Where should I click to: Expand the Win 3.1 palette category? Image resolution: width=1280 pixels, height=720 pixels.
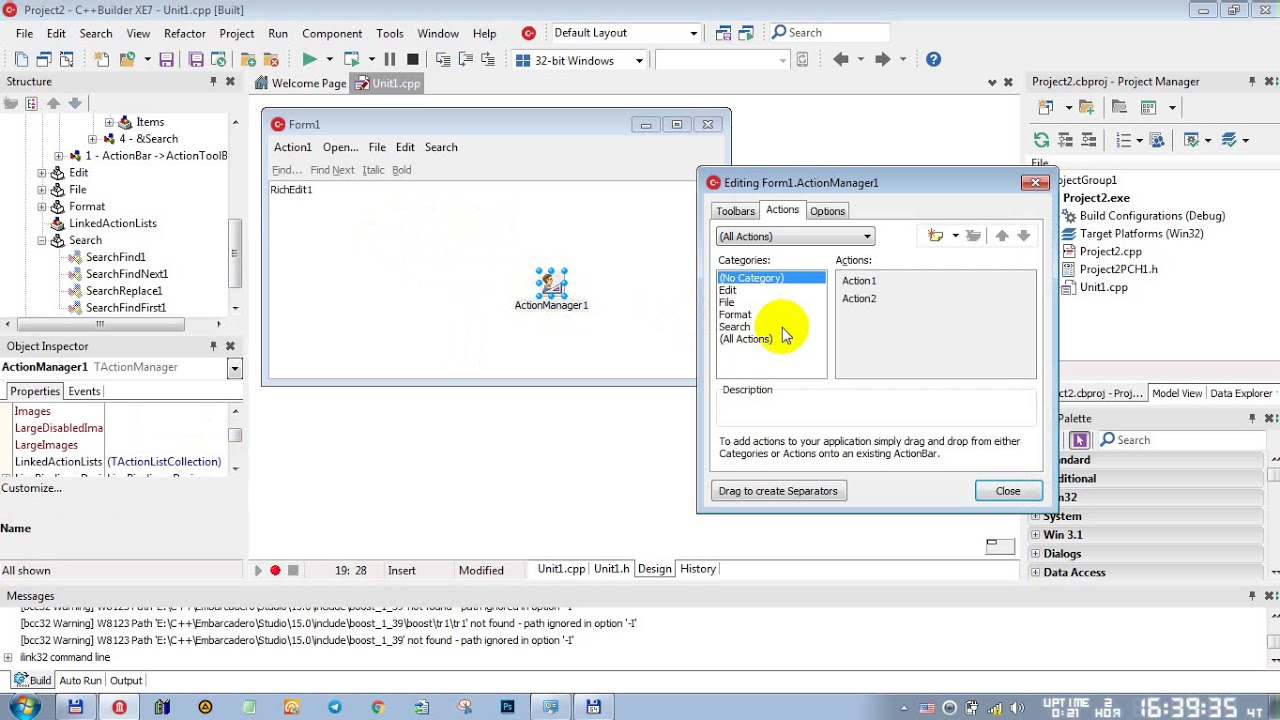(1036, 535)
